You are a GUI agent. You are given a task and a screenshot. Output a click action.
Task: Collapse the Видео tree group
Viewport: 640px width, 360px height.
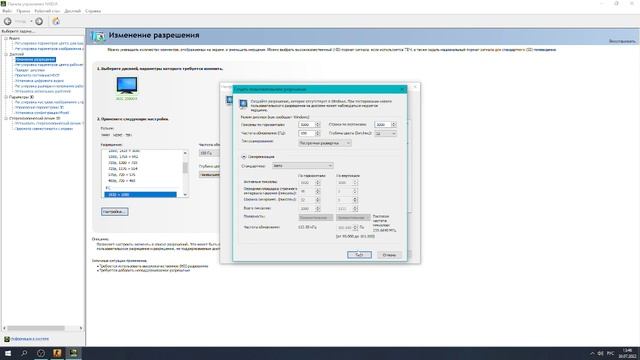[x=6, y=38]
